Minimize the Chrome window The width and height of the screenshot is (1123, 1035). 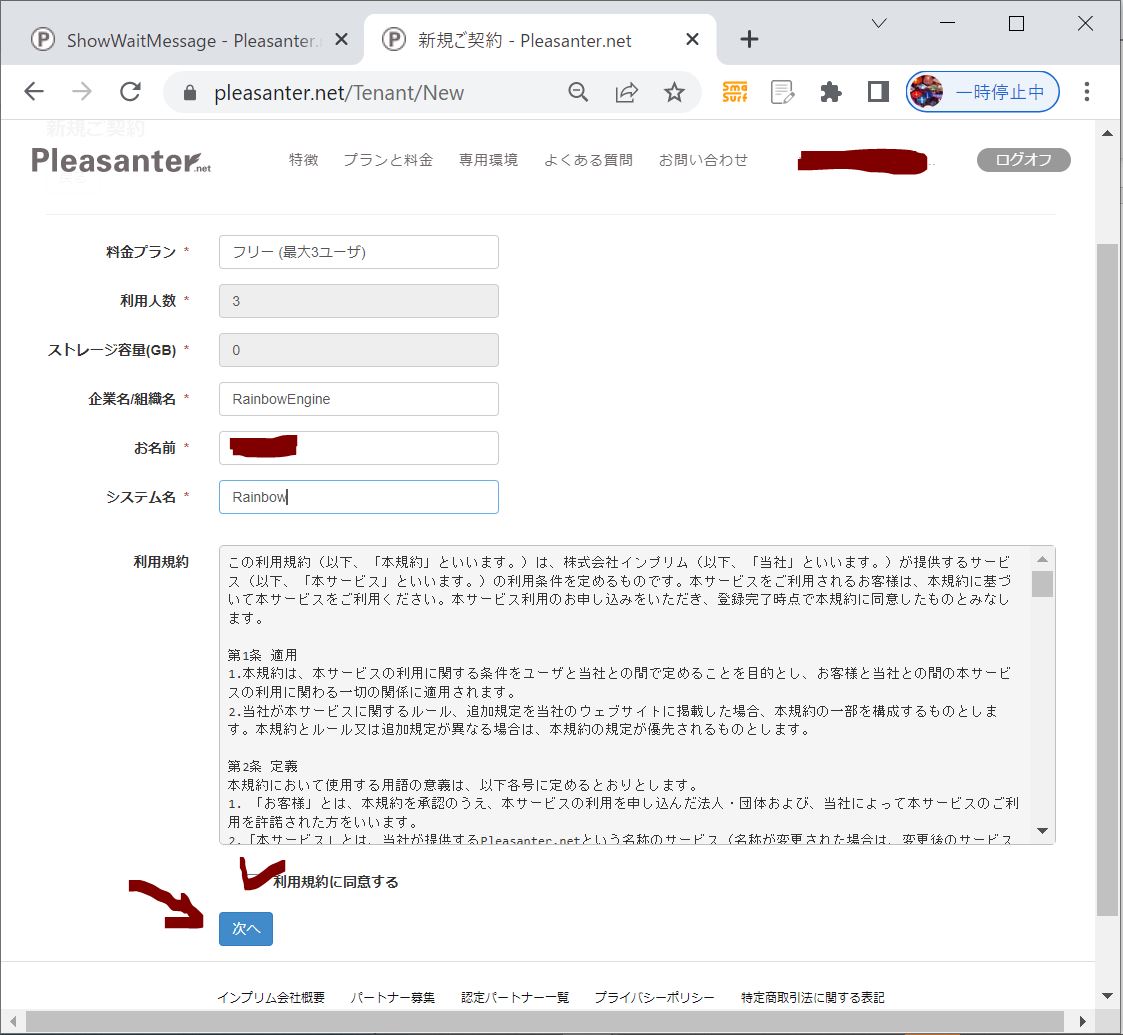tap(948, 24)
